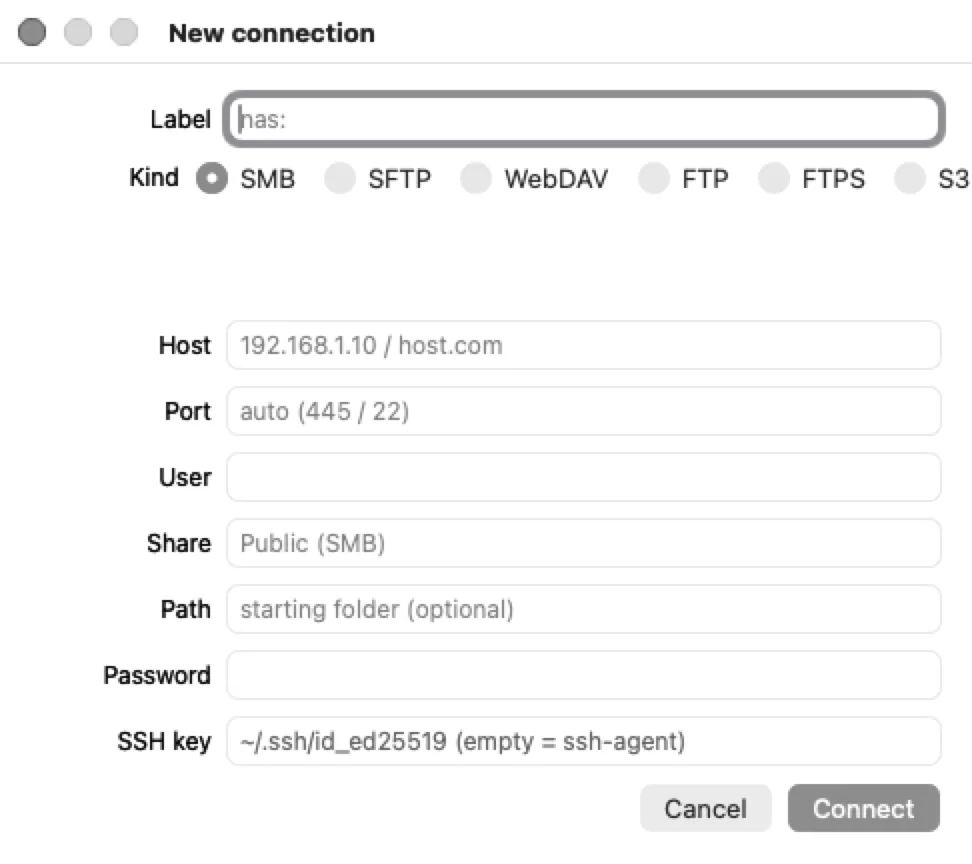Switch kind to FTPS
The image size is (972, 864).
[x=773, y=179]
